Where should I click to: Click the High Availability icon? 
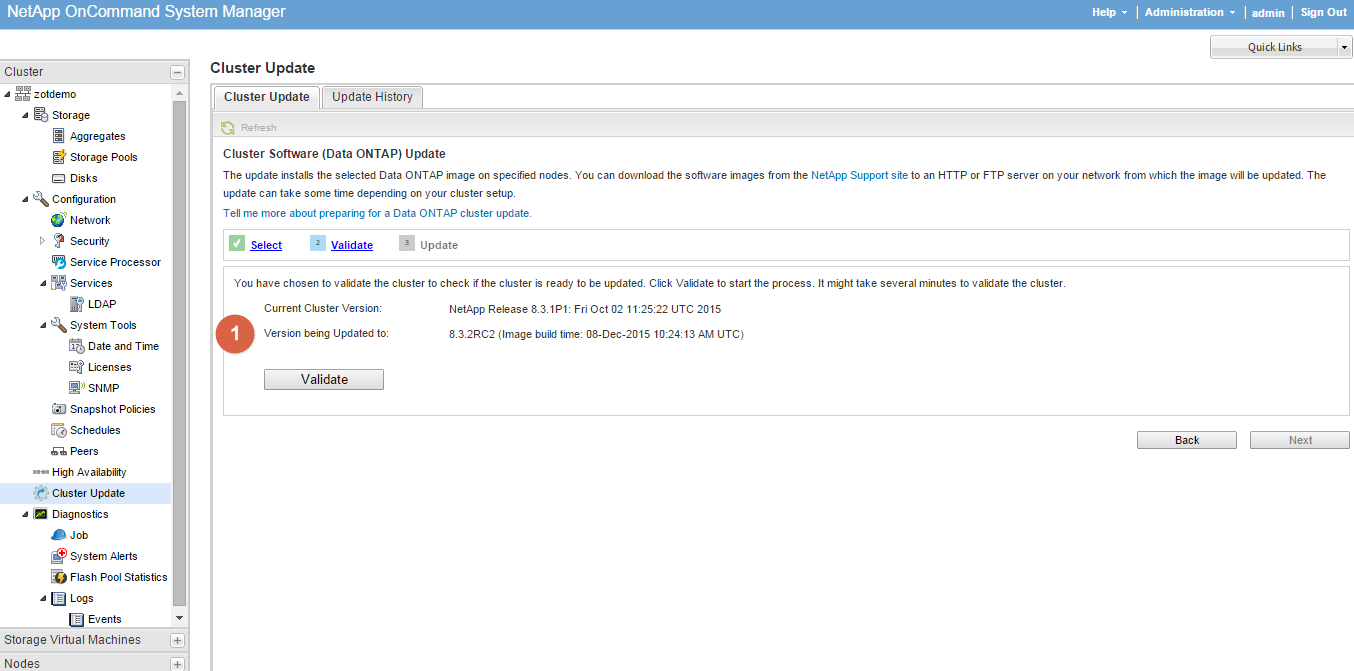[x=41, y=472]
